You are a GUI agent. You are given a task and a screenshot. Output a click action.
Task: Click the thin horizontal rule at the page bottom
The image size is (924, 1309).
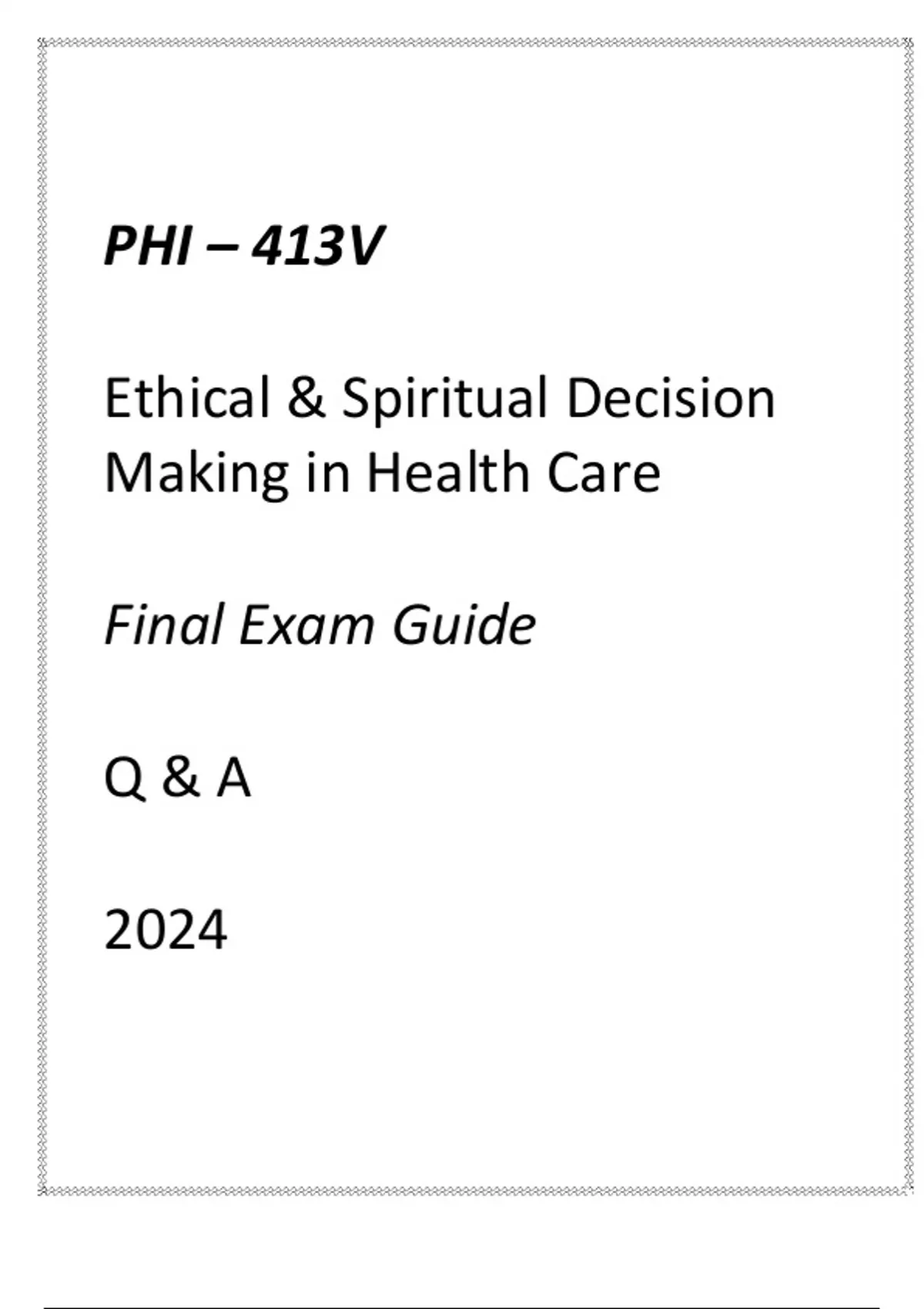(461, 1307)
